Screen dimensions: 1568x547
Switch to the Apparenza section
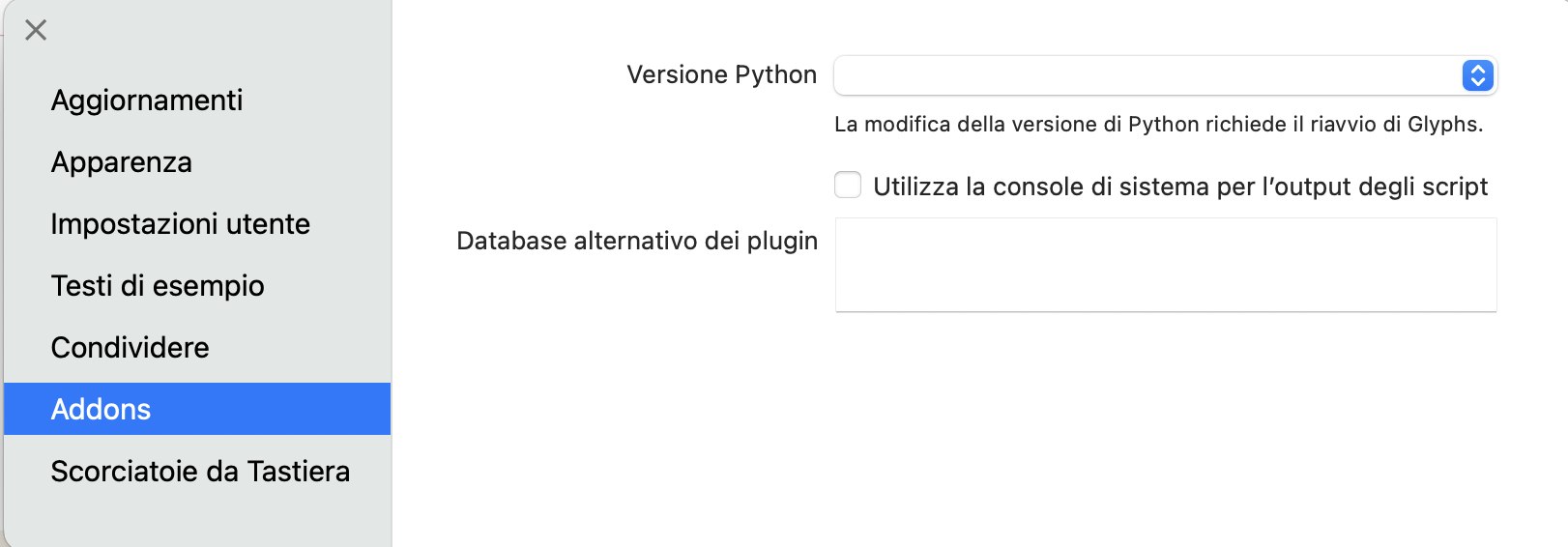(x=122, y=162)
